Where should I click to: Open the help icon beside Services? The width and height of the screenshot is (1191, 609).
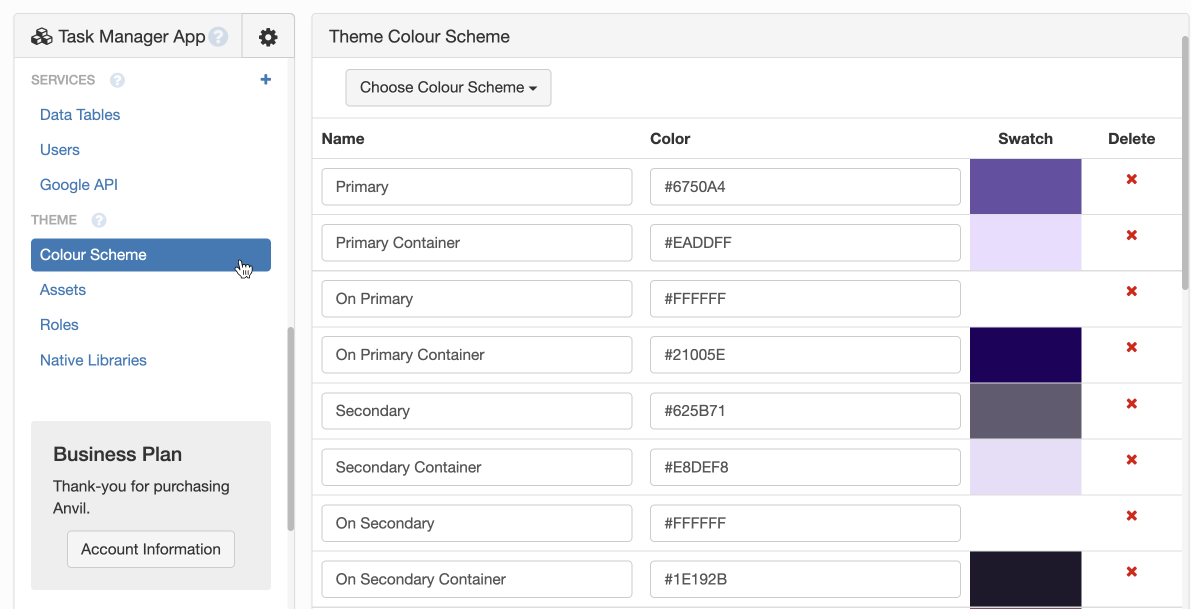(x=117, y=80)
